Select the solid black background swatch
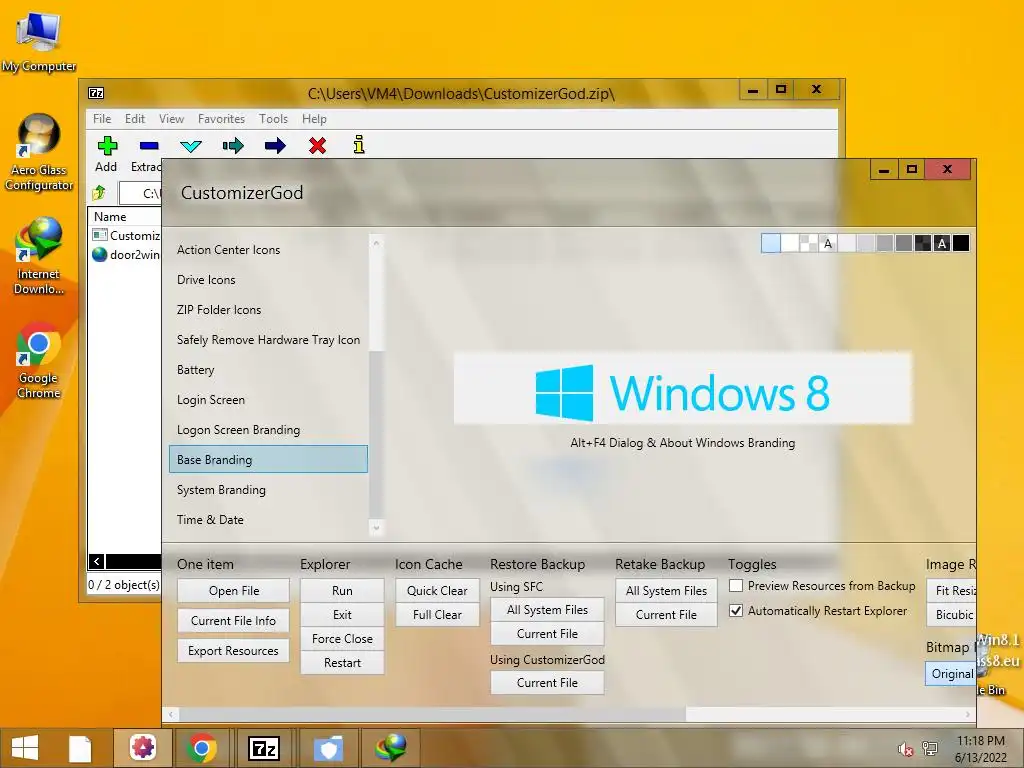1024x768 pixels. click(x=961, y=244)
